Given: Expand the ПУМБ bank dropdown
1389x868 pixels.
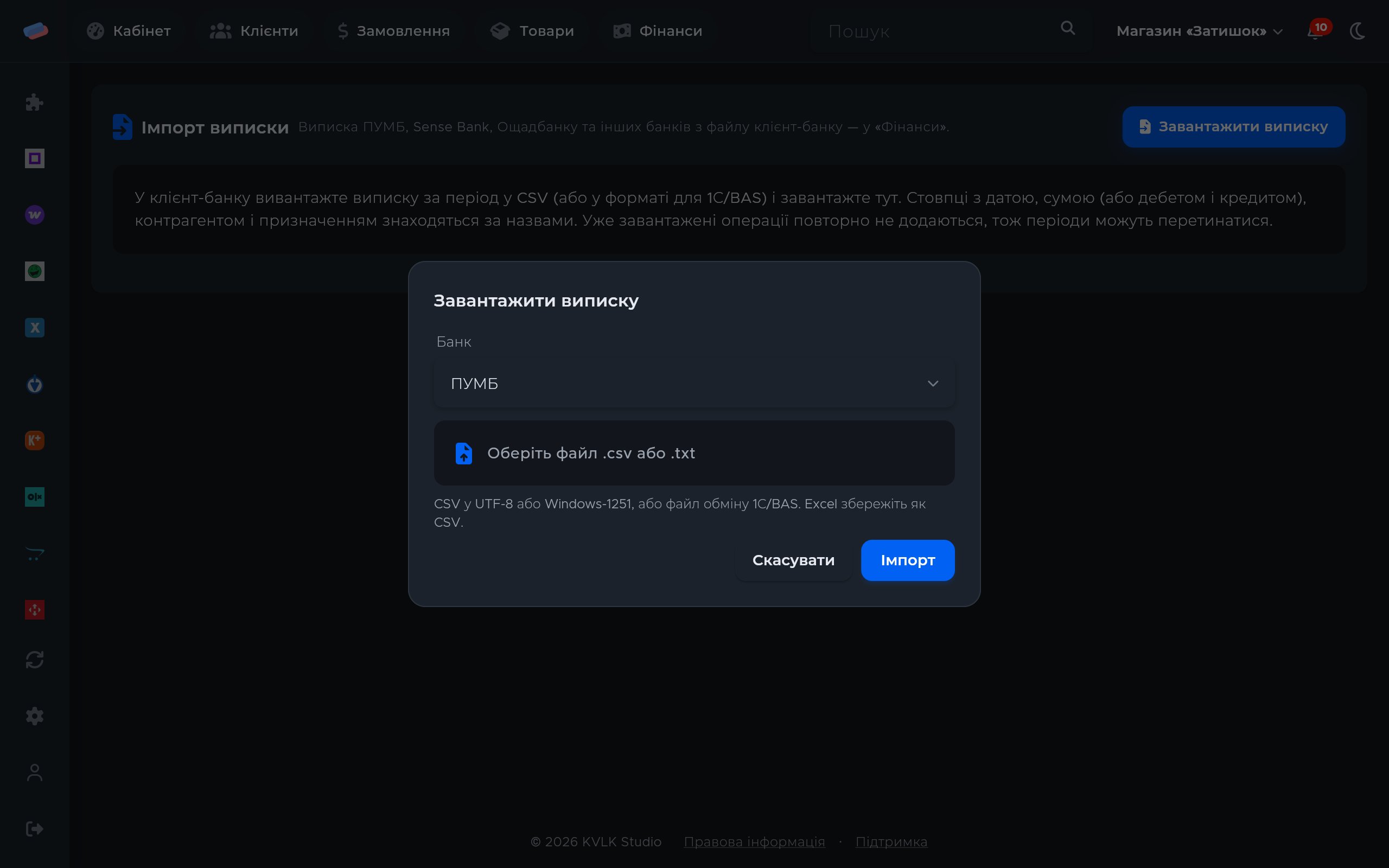Looking at the screenshot, I should (x=694, y=383).
